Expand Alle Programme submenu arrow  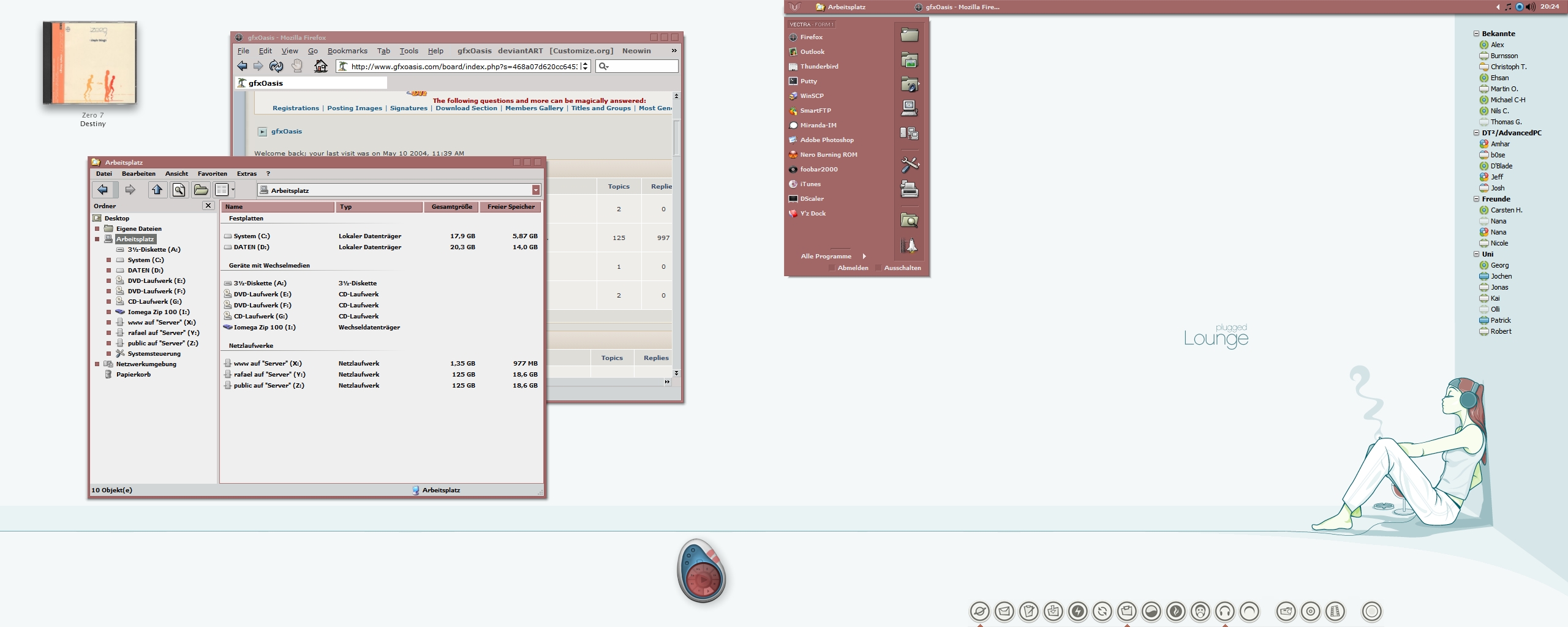click(x=864, y=256)
